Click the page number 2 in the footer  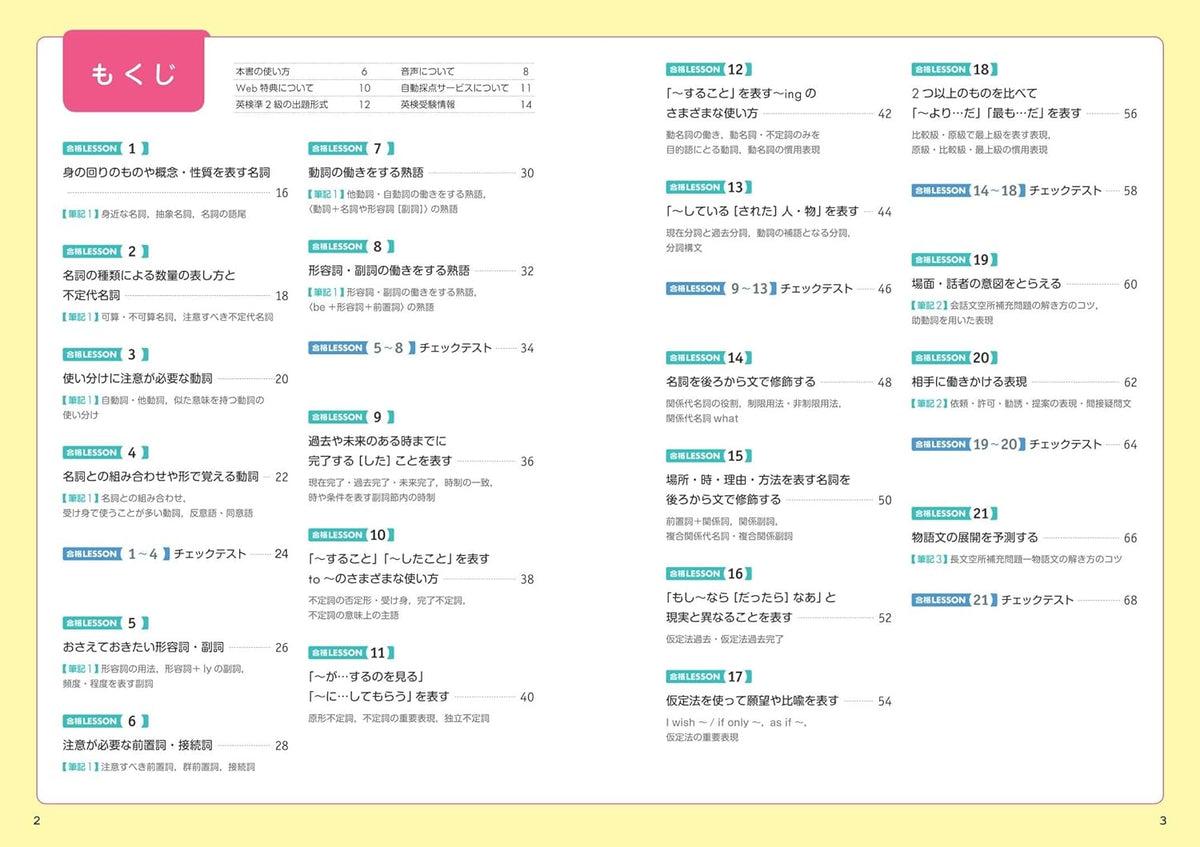click(x=37, y=822)
